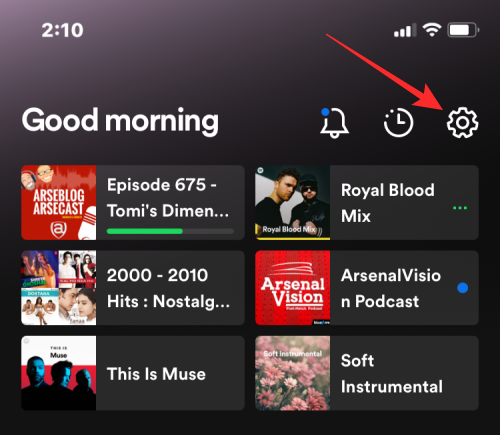Open Royal Blood Mix title text
Image resolution: width=500 pixels, height=435 pixels.
coord(388,203)
